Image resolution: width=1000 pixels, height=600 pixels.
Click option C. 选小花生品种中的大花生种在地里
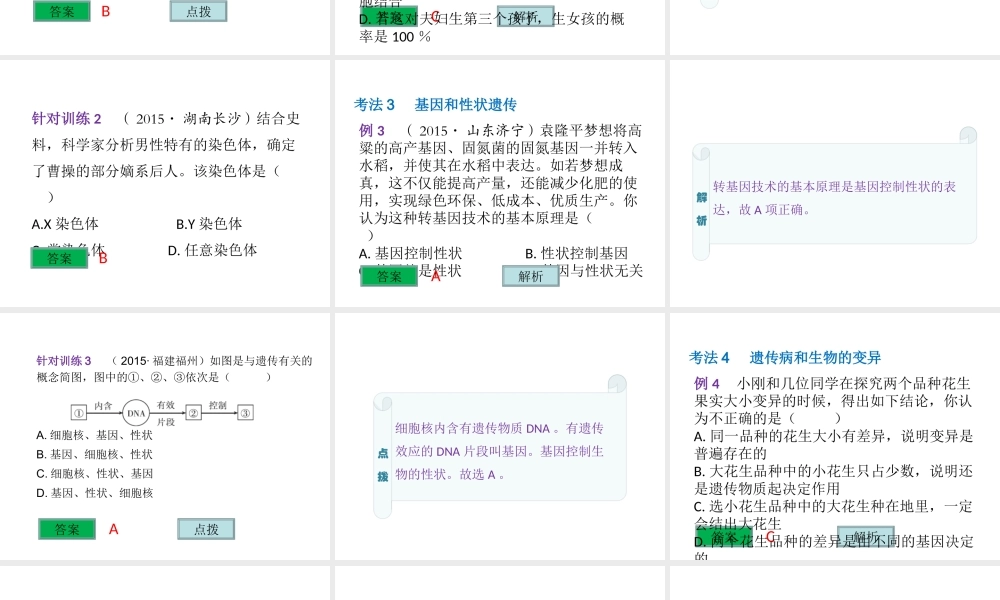pyautogui.click(x=833, y=515)
